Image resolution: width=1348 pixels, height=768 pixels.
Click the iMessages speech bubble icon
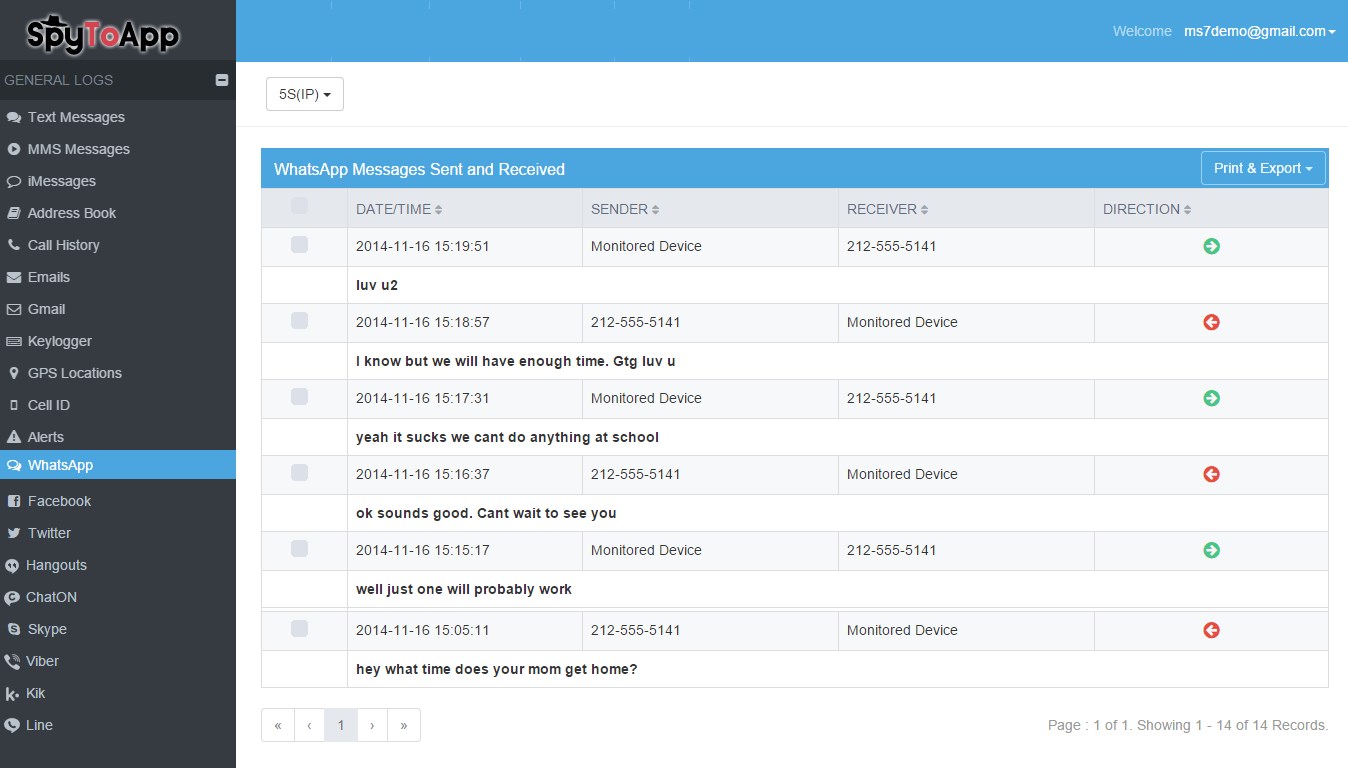pyautogui.click(x=14, y=181)
